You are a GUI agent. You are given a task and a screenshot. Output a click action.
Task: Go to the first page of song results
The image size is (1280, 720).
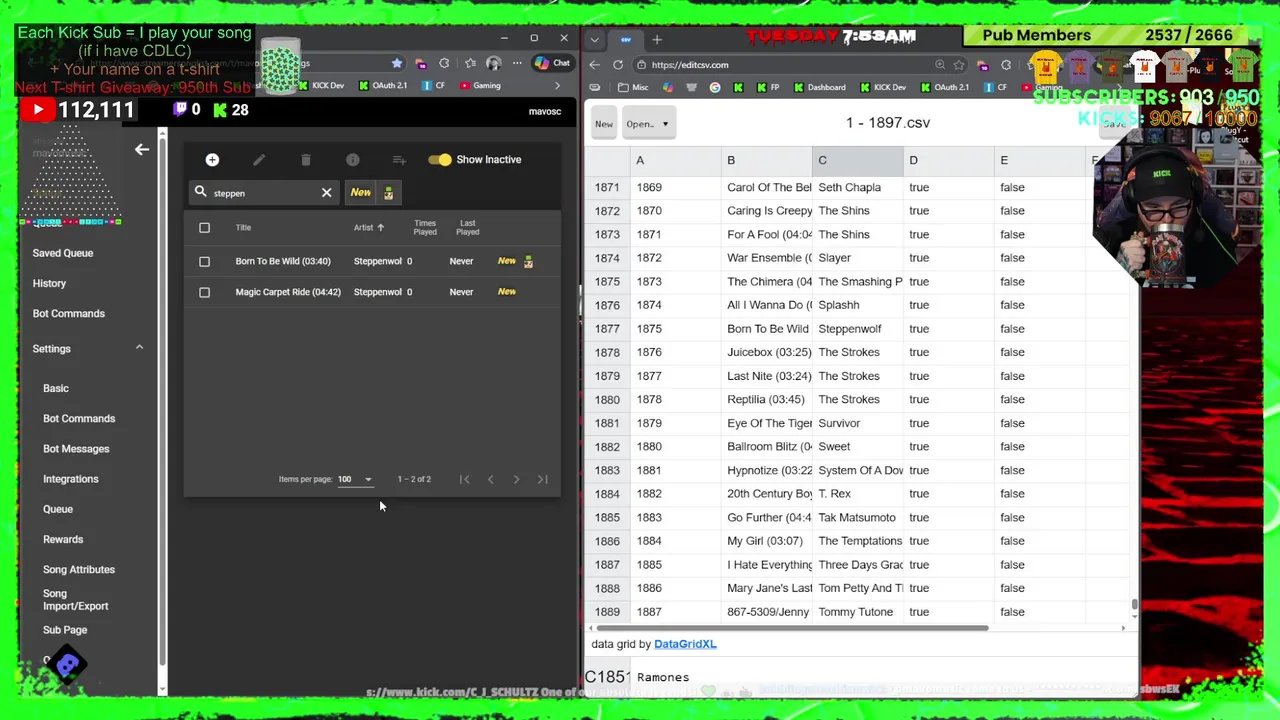(464, 479)
